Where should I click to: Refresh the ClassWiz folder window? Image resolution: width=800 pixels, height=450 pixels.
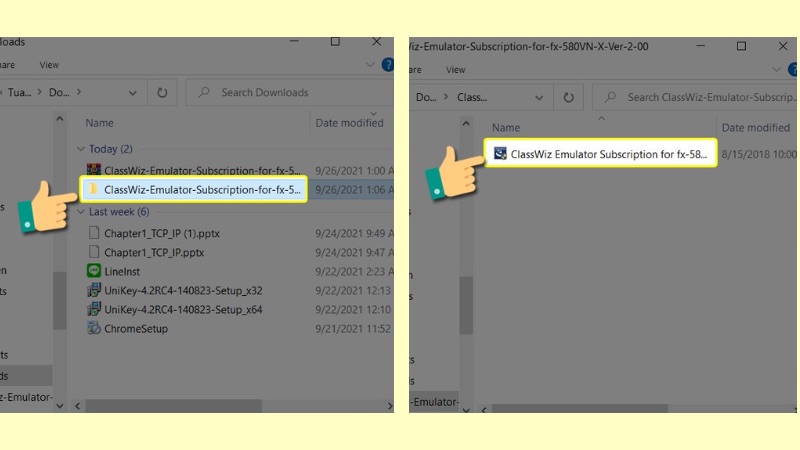pyautogui.click(x=568, y=97)
